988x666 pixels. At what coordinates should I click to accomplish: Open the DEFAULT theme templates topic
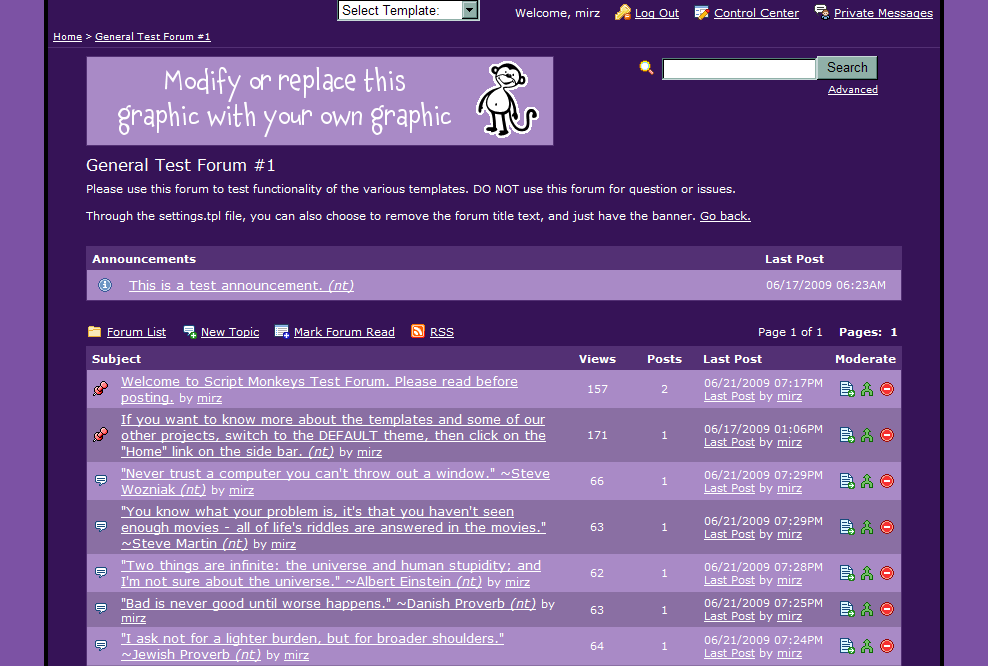click(333, 435)
